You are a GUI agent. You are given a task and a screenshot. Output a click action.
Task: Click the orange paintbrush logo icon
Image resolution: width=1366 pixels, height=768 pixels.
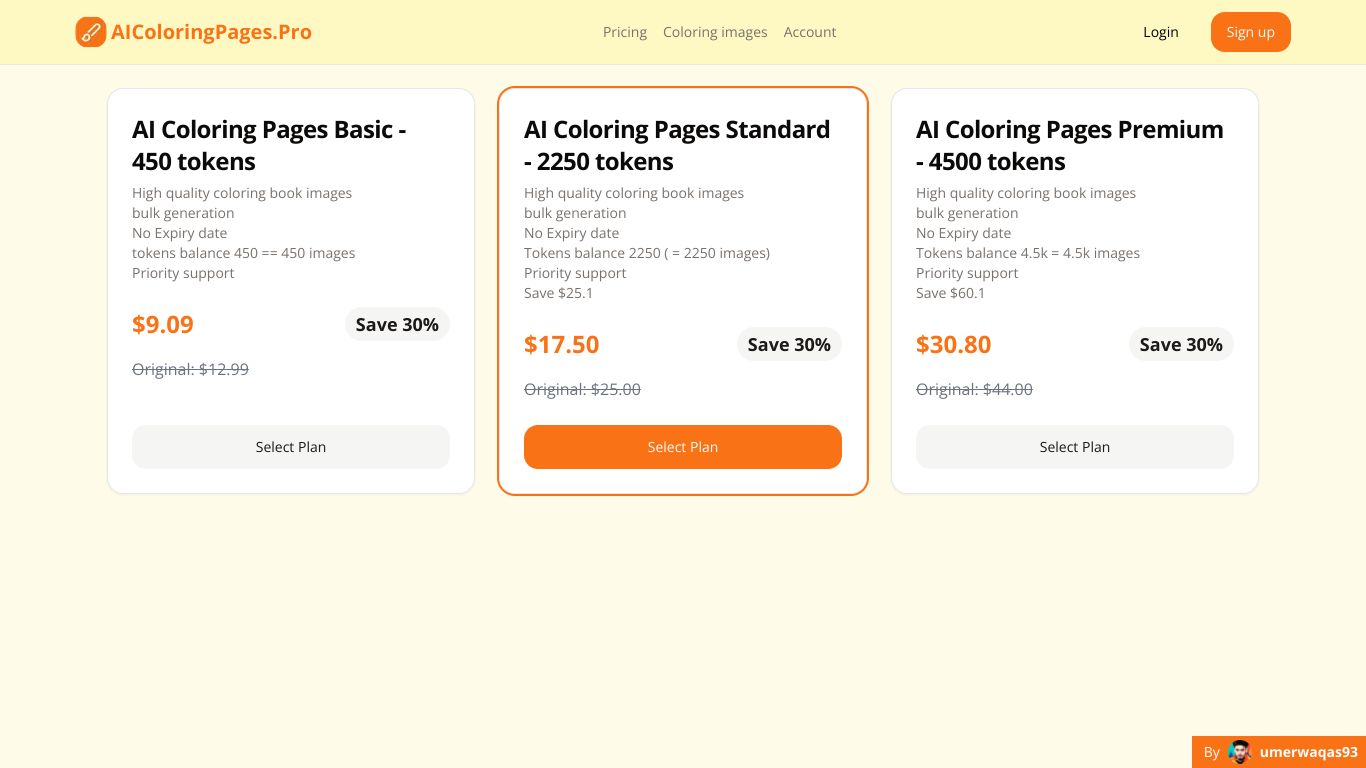[x=91, y=32]
